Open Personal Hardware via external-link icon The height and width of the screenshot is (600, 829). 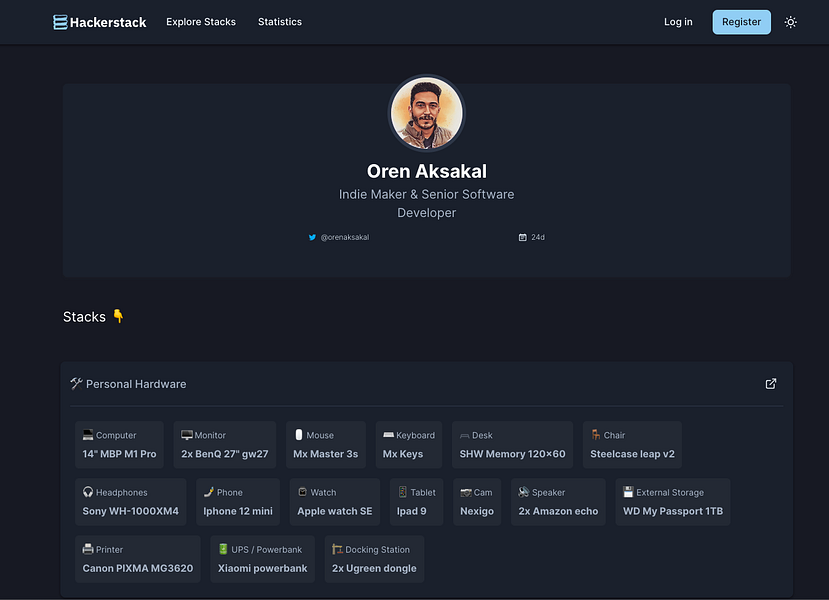[770, 383]
